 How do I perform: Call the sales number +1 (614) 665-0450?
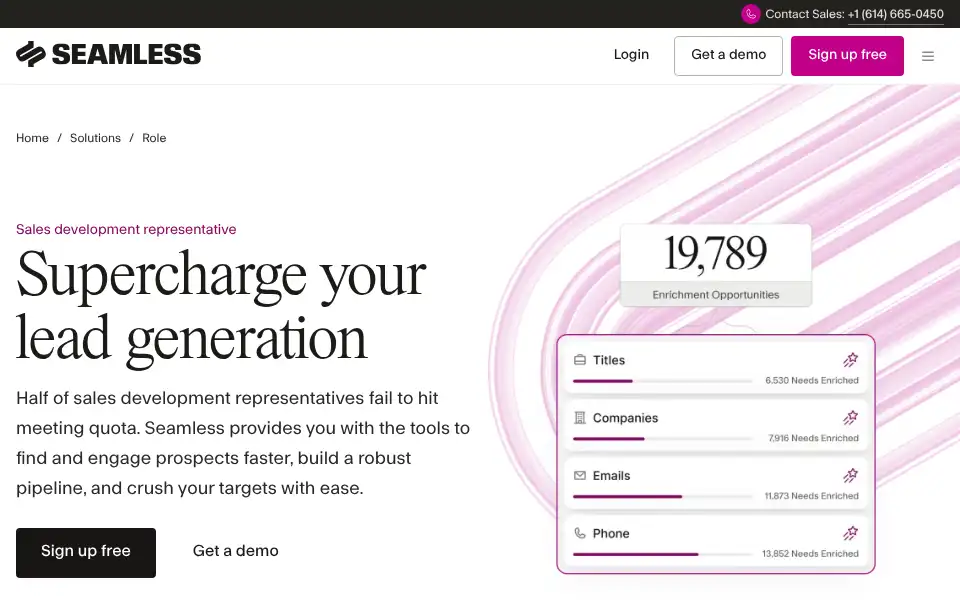(896, 14)
